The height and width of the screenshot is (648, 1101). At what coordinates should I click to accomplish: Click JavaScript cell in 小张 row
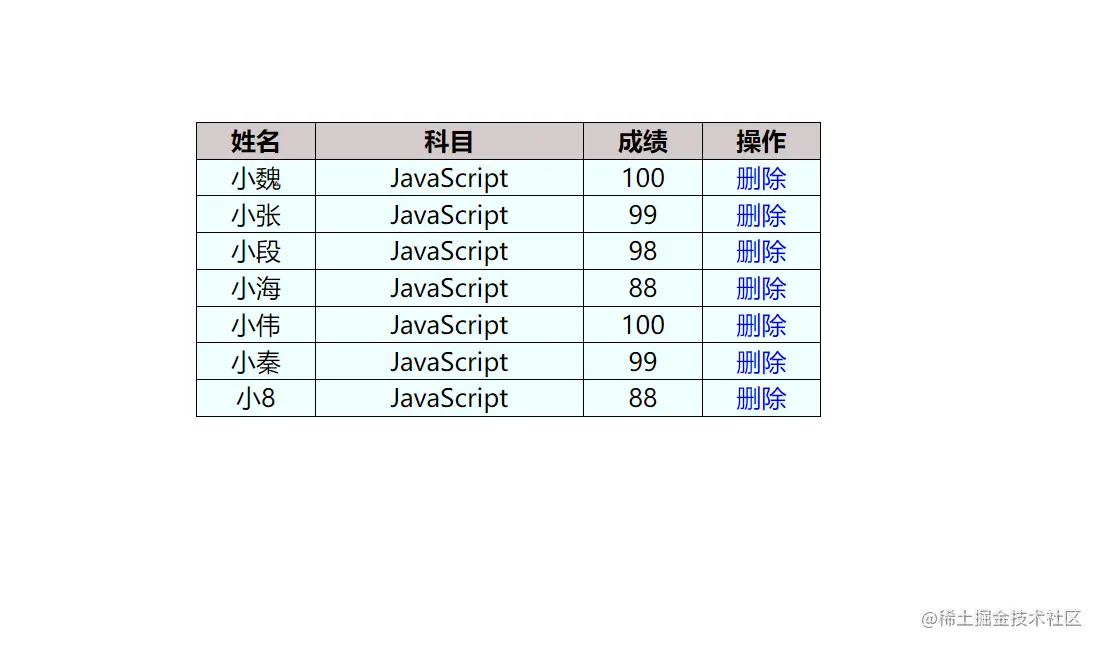coord(449,215)
